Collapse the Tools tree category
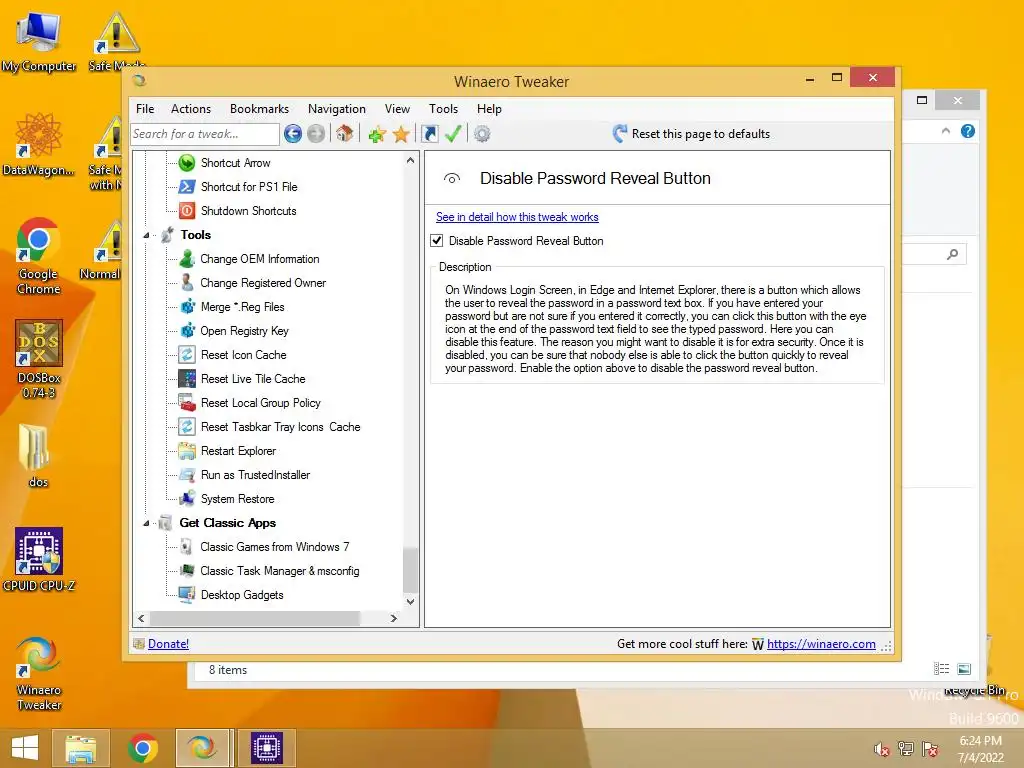The image size is (1024, 768). pos(147,235)
